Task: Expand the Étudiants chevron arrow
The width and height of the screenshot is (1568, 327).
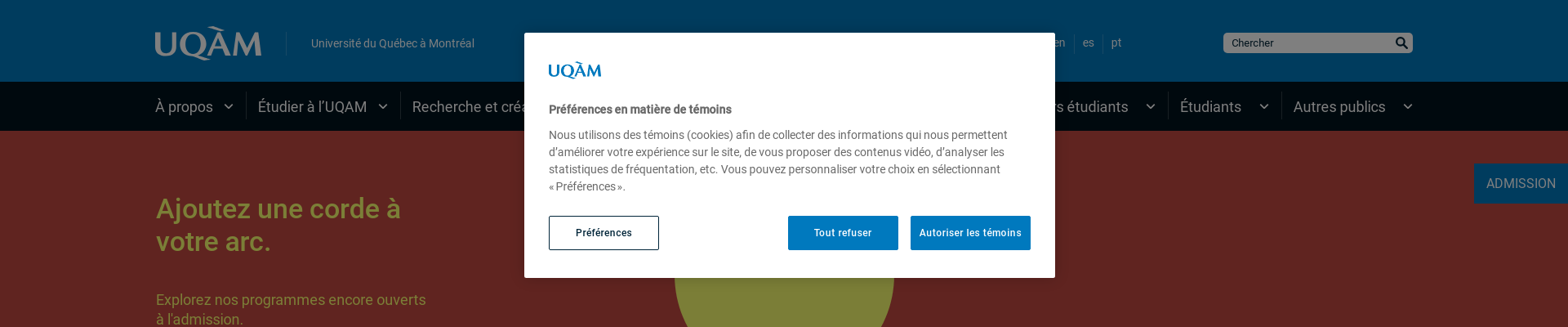Action: [x=1264, y=107]
